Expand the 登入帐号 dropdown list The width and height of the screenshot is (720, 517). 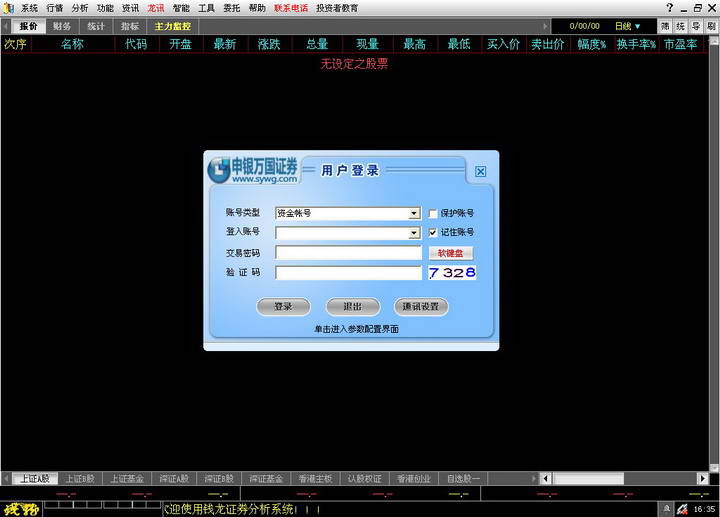pos(414,233)
